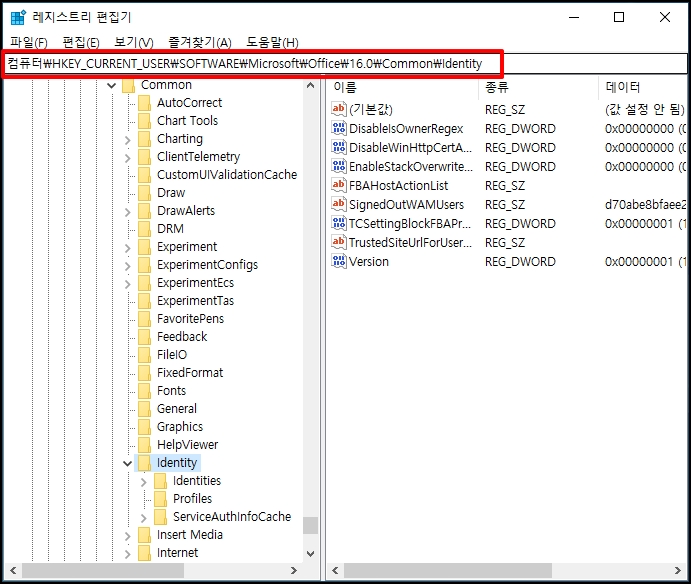Image resolution: width=691 pixels, height=584 pixels.
Task: Expand the Charting key
Action: [127, 140]
